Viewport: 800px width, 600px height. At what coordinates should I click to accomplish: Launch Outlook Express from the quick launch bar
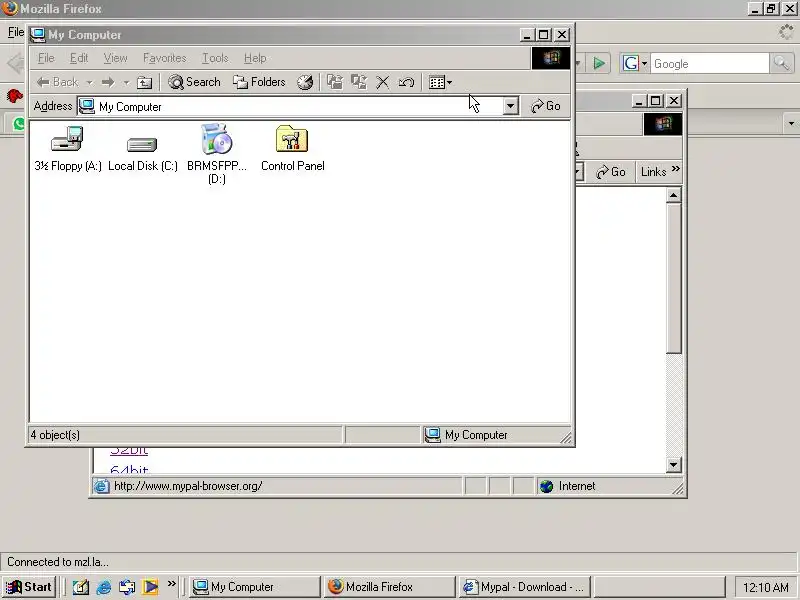127,587
